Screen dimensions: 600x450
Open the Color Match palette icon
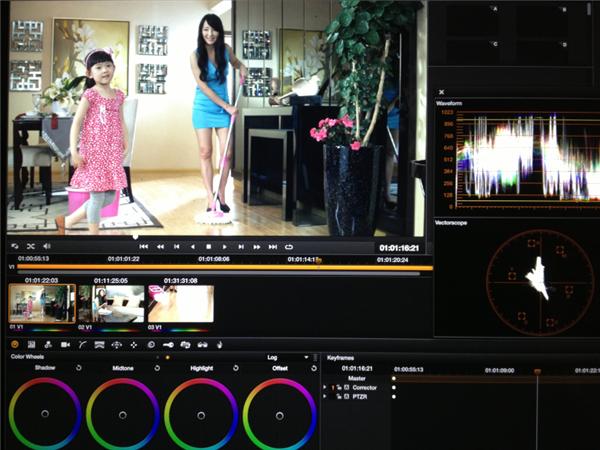pyautogui.click(x=31, y=344)
